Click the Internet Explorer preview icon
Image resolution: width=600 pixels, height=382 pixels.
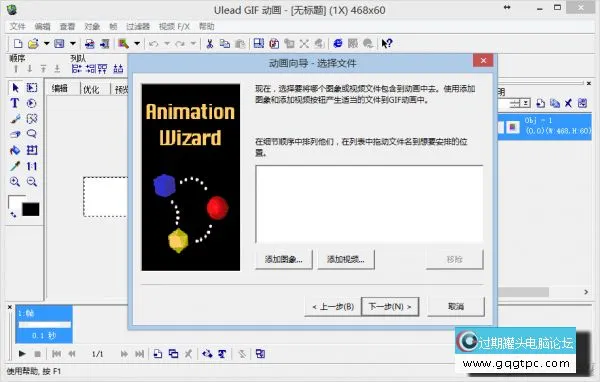tap(338, 43)
